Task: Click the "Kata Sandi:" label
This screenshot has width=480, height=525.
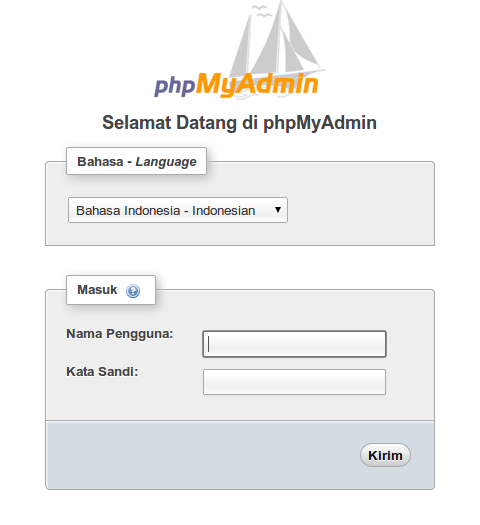Action: 102,372
